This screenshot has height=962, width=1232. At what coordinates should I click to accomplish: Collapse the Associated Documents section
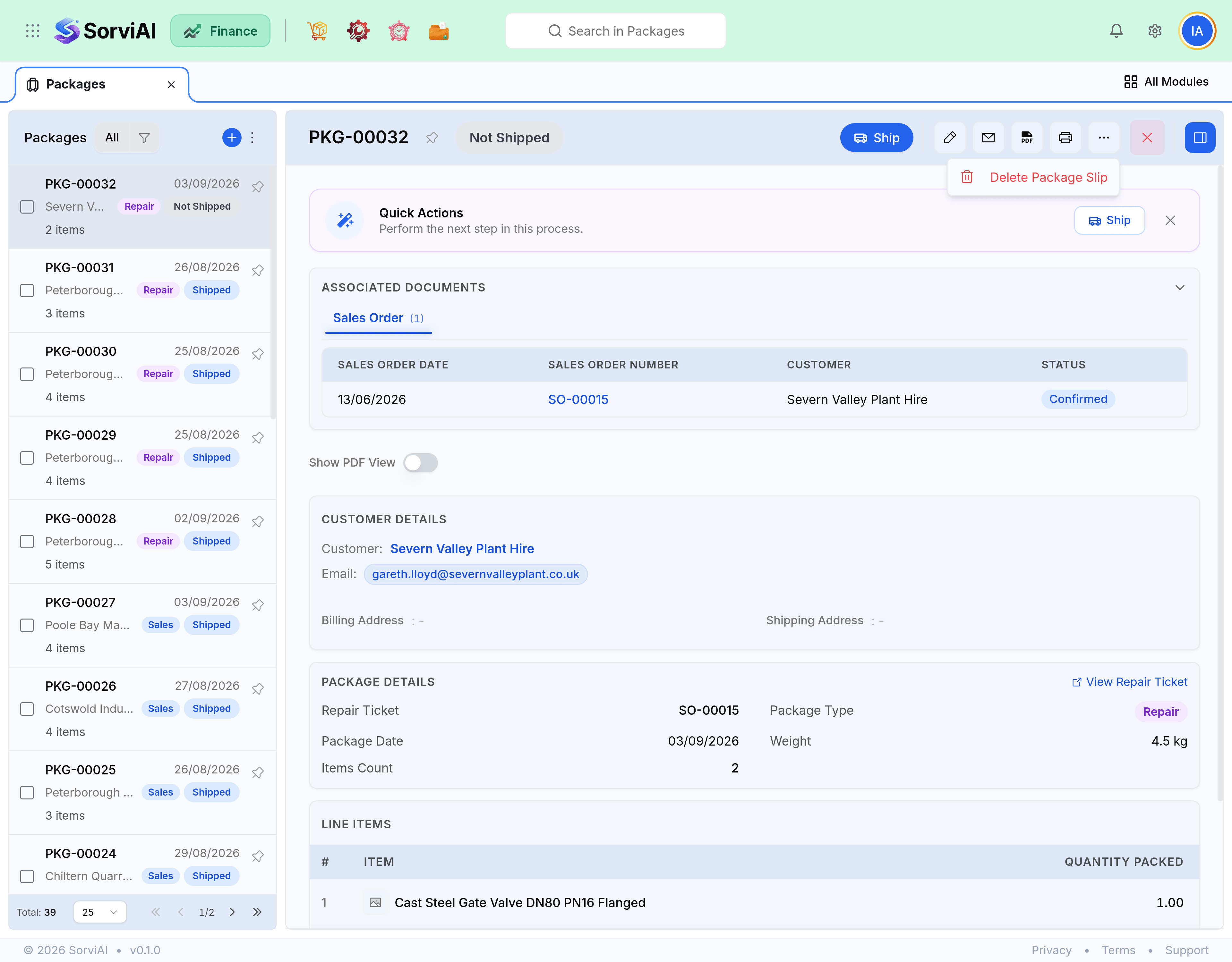point(1179,288)
